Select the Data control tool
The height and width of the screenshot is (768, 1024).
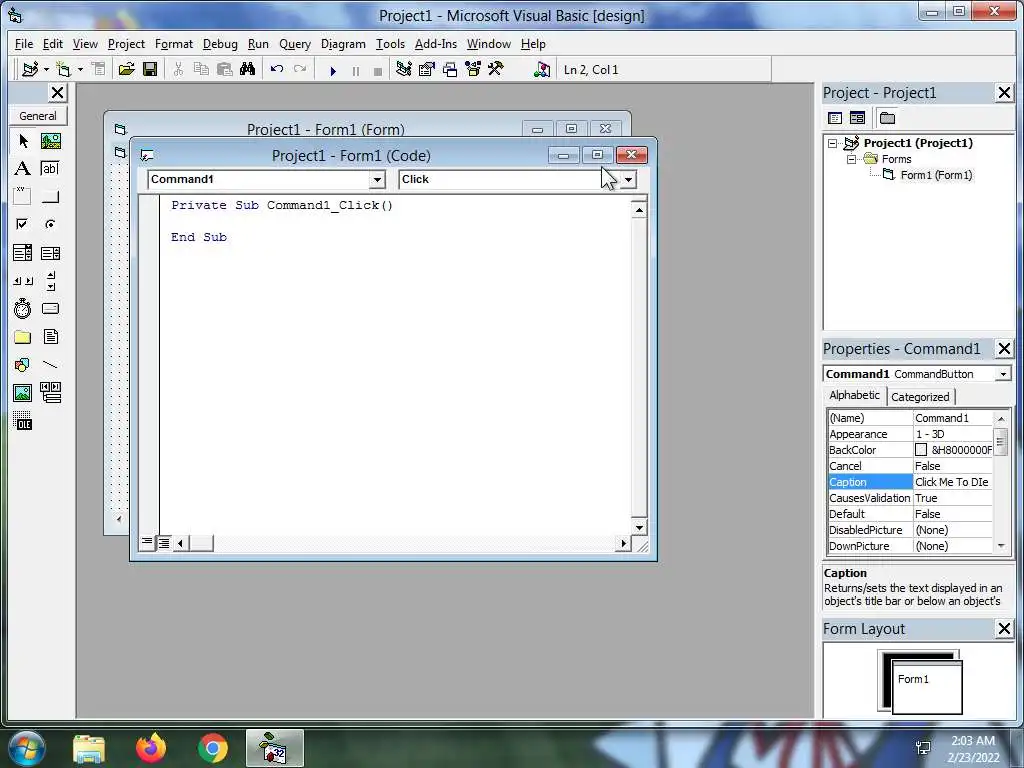[x=50, y=392]
